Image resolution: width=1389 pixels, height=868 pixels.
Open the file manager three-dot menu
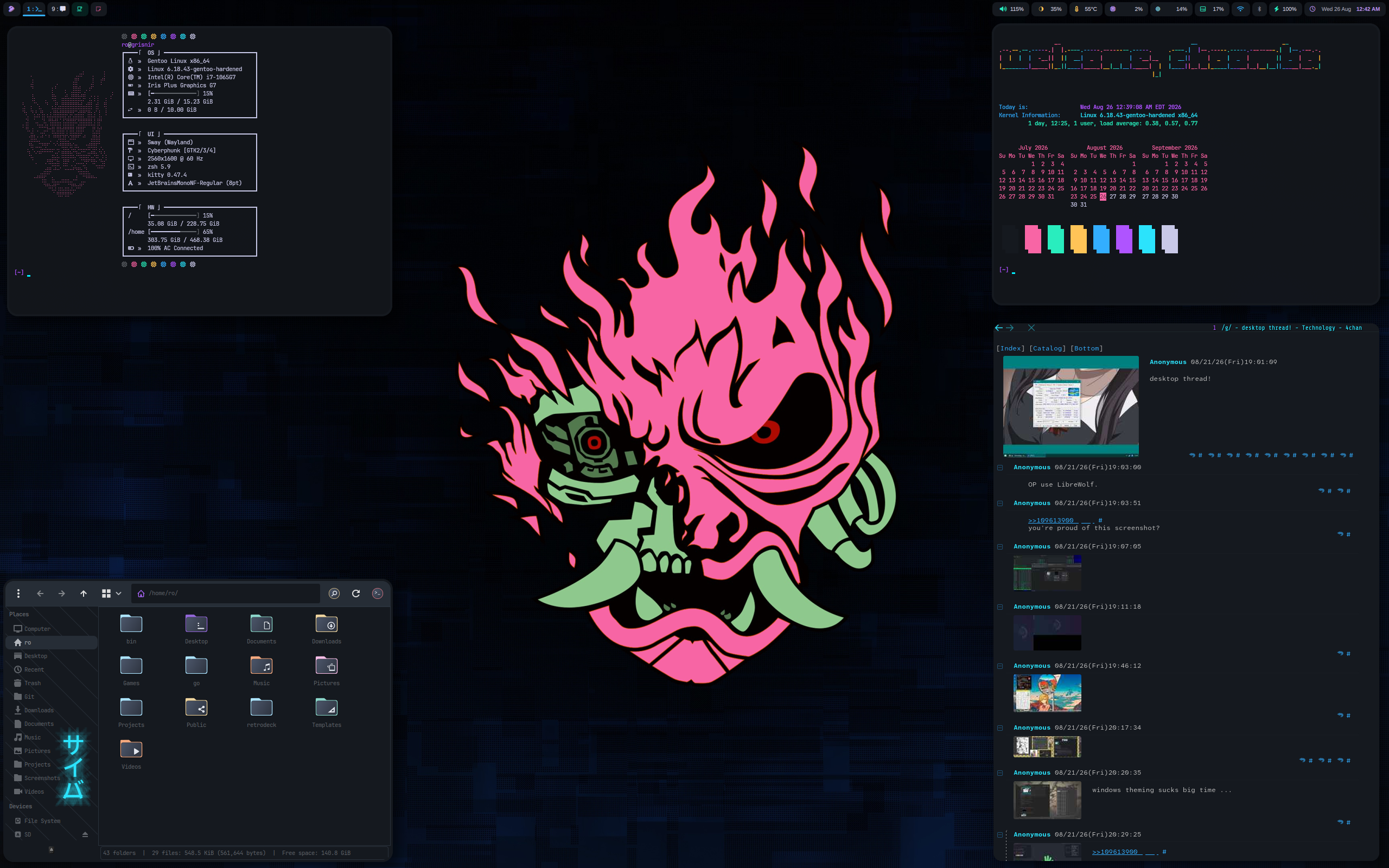click(x=18, y=593)
